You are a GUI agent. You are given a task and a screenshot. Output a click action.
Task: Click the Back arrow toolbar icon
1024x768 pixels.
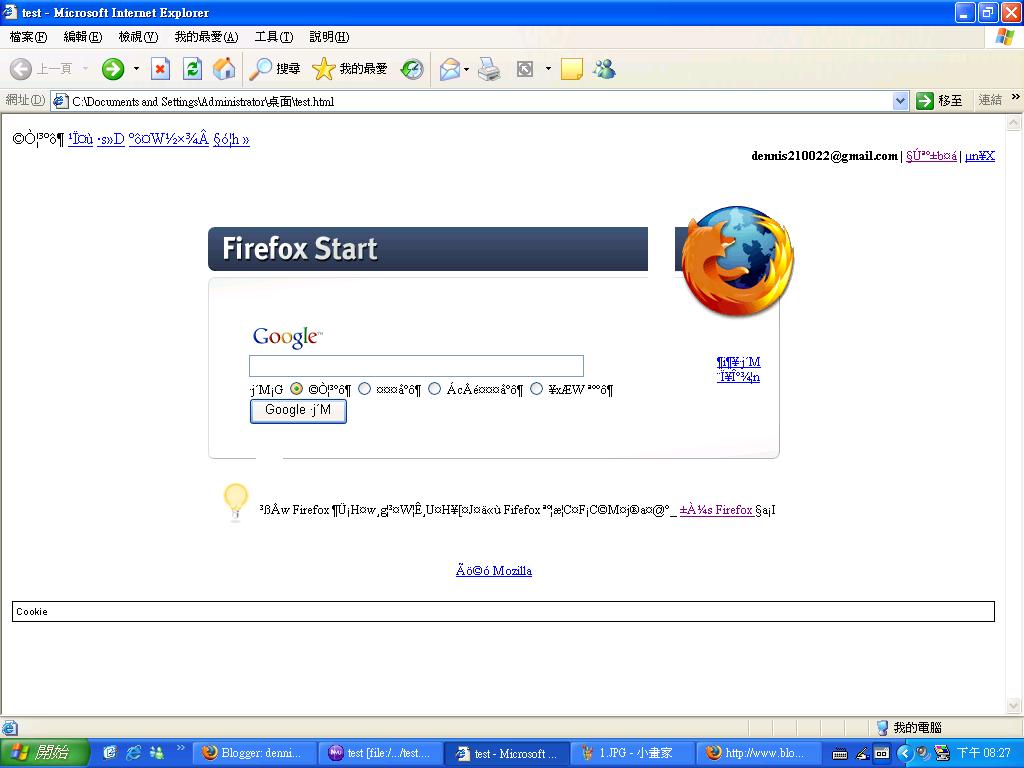point(21,69)
